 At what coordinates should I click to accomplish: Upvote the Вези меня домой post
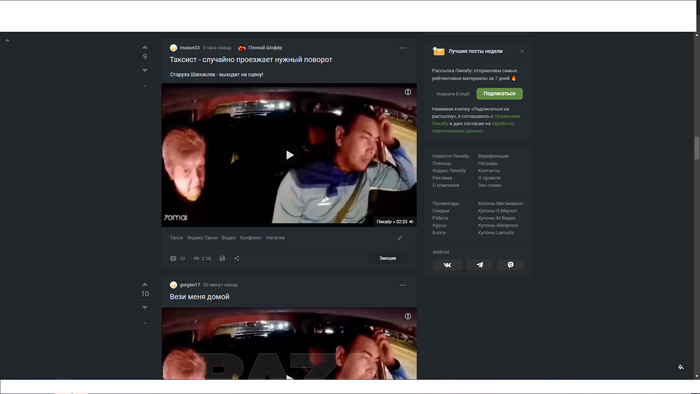click(x=145, y=284)
